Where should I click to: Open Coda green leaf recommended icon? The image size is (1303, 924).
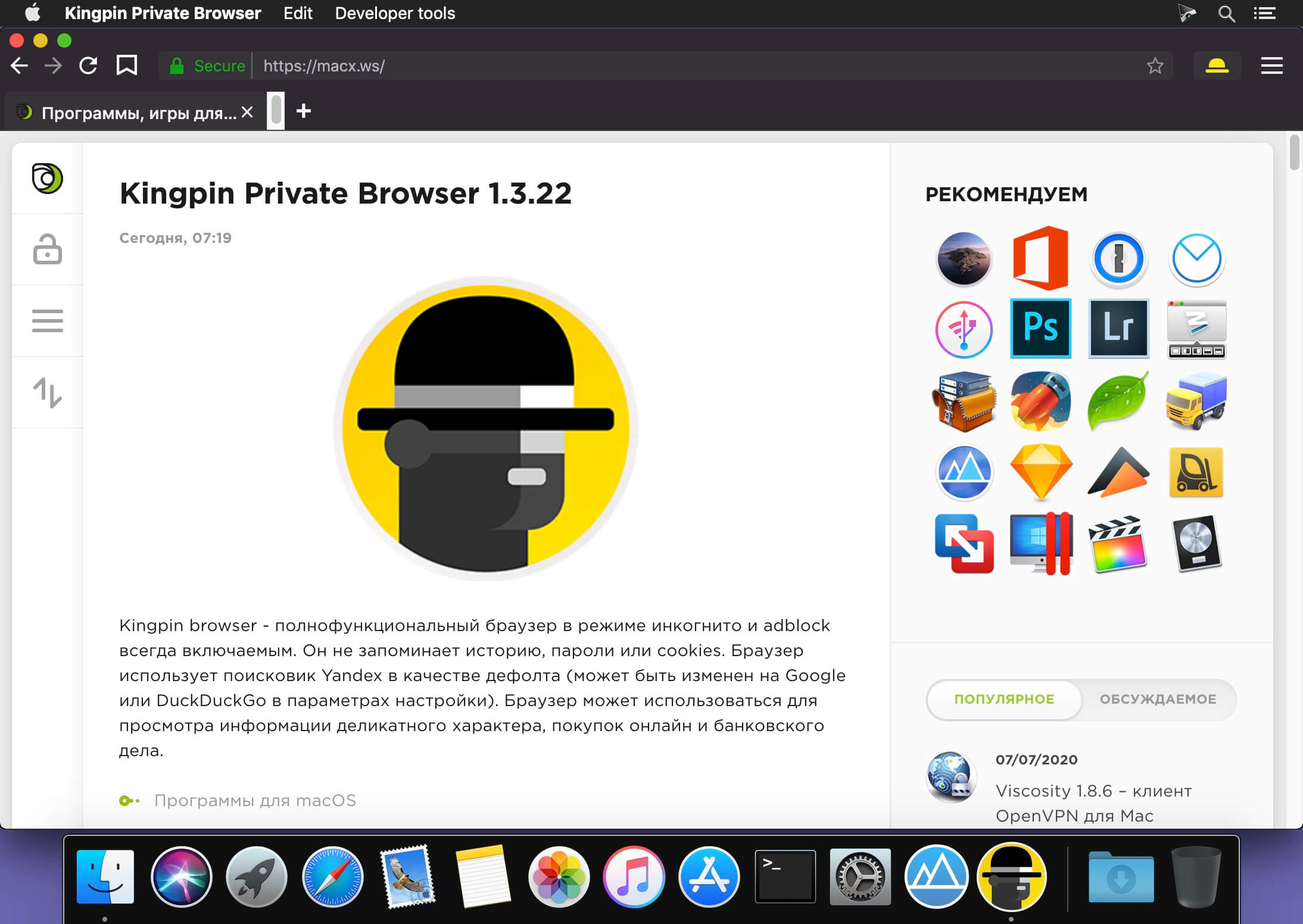pos(1118,401)
